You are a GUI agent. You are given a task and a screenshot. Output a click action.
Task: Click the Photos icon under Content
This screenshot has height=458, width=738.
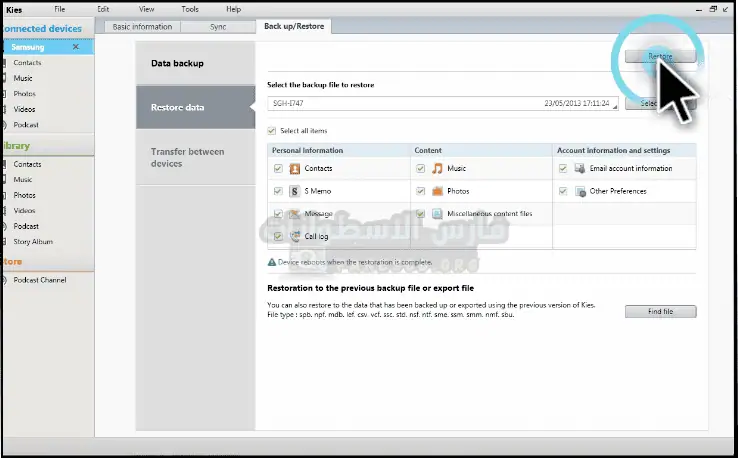(x=437, y=191)
